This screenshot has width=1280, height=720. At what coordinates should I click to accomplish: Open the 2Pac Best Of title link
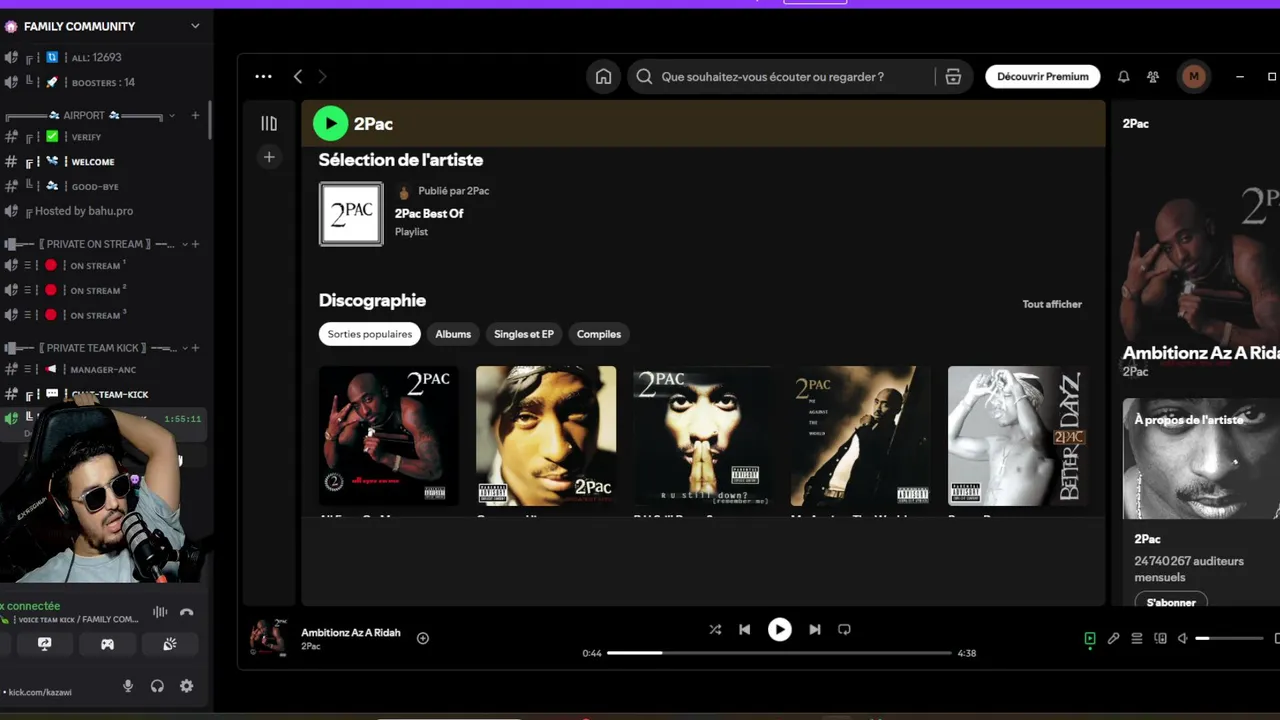[429, 213]
